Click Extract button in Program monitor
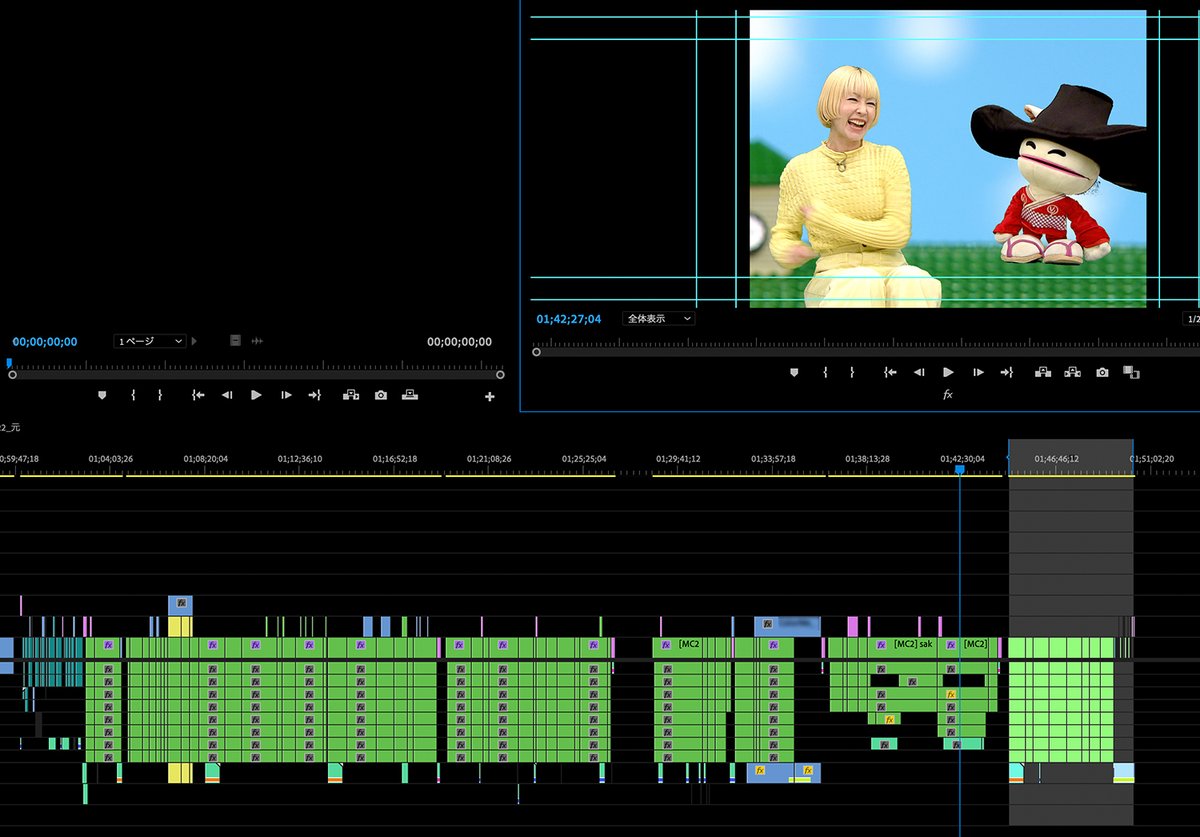 click(x=1073, y=372)
